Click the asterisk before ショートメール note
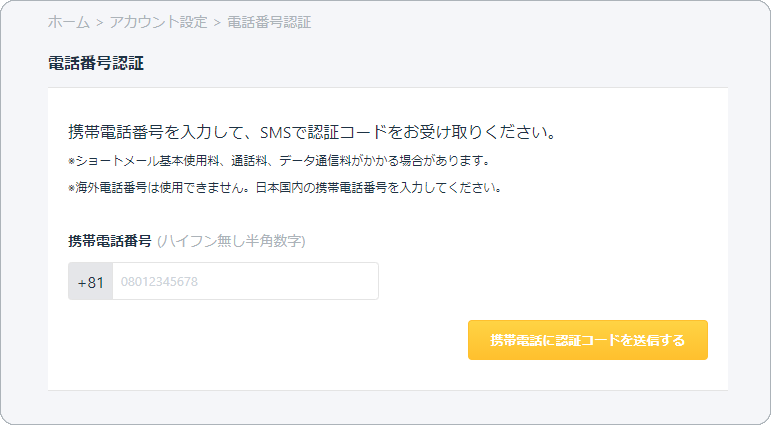 click(x=71, y=161)
